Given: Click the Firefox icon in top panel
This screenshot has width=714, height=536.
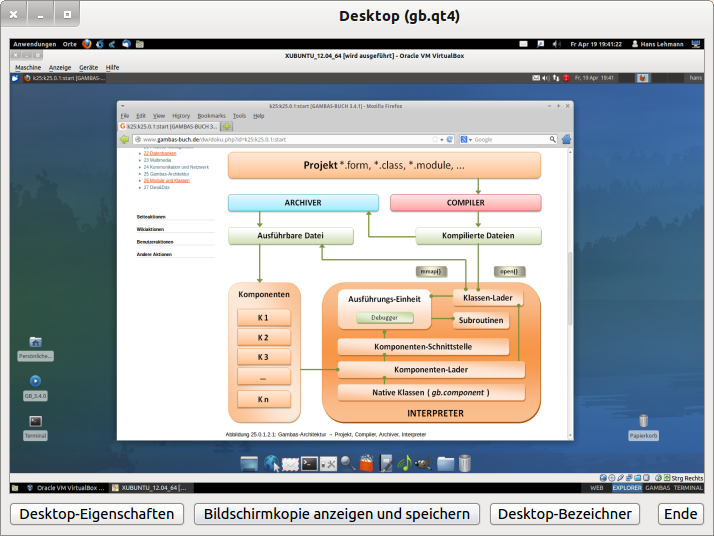Looking at the screenshot, I should pyautogui.click(x=87, y=44).
